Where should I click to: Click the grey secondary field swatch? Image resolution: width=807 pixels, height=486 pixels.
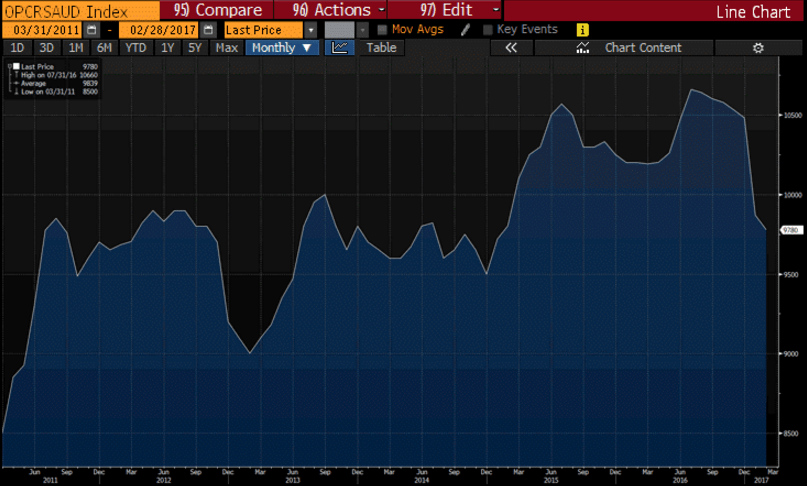point(340,30)
